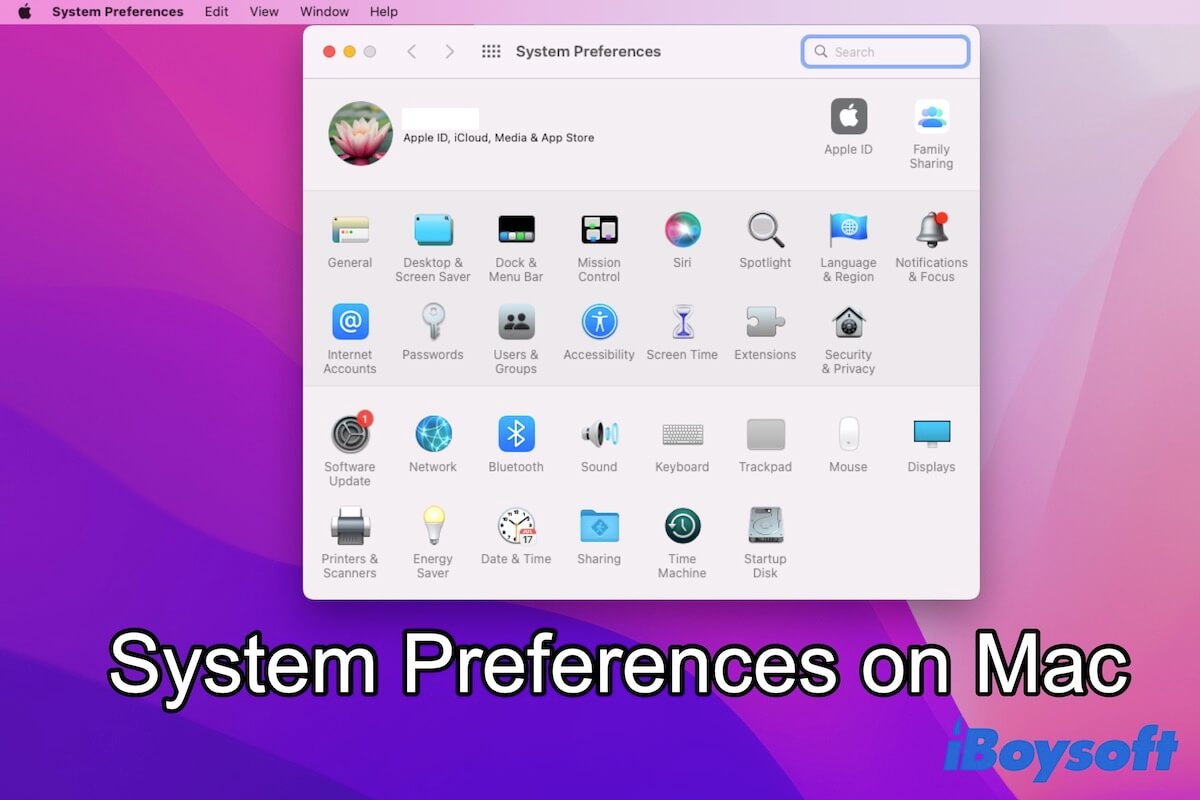Open Notifications & Focus settings
This screenshot has height=800, width=1200.
tap(931, 231)
